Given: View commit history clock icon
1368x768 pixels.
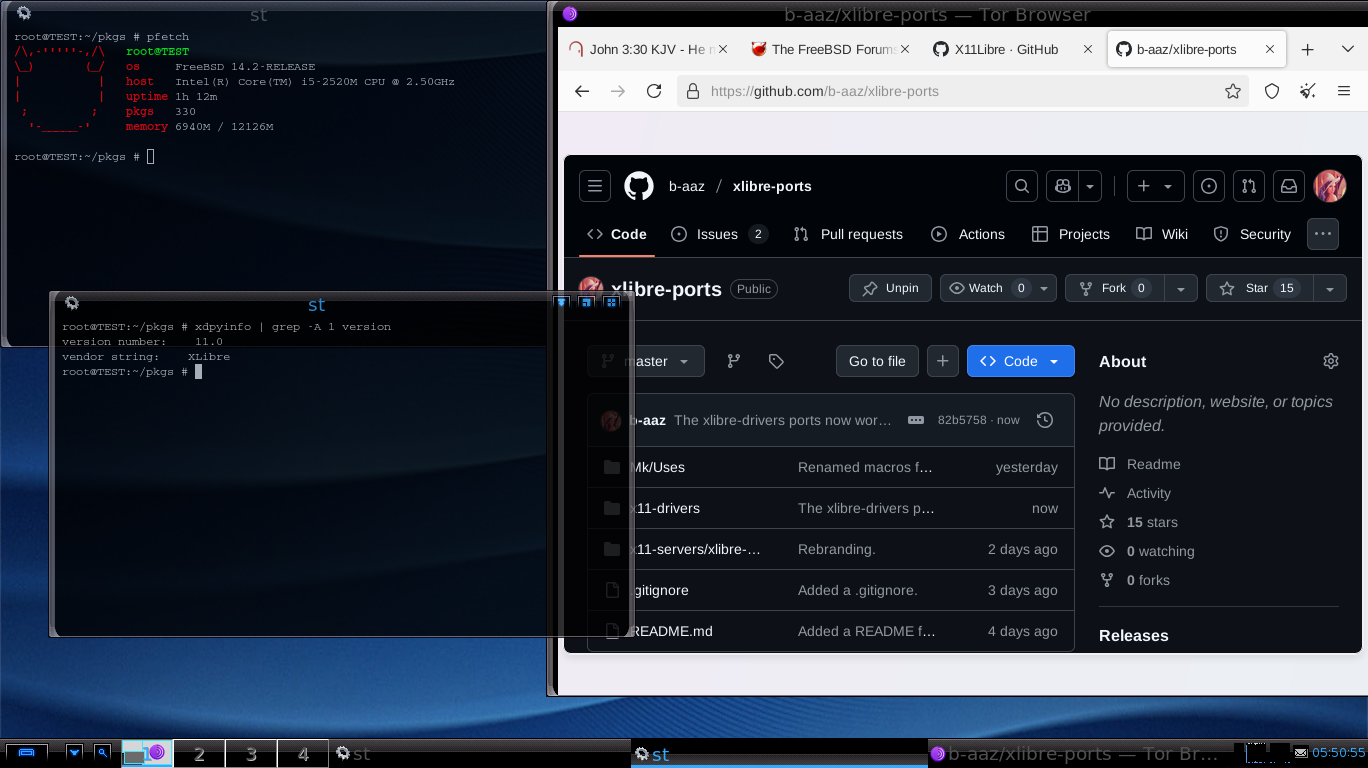Looking at the screenshot, I should click(x=1045, y=420).
